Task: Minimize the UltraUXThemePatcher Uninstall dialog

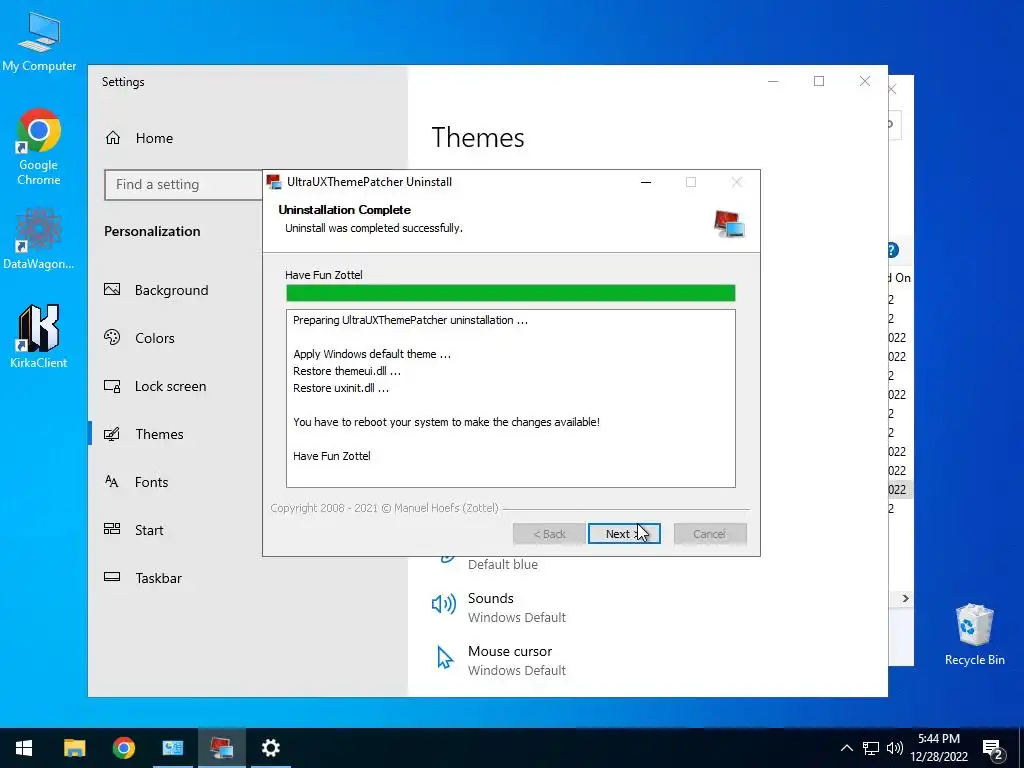Action: [x=646, y=182]
